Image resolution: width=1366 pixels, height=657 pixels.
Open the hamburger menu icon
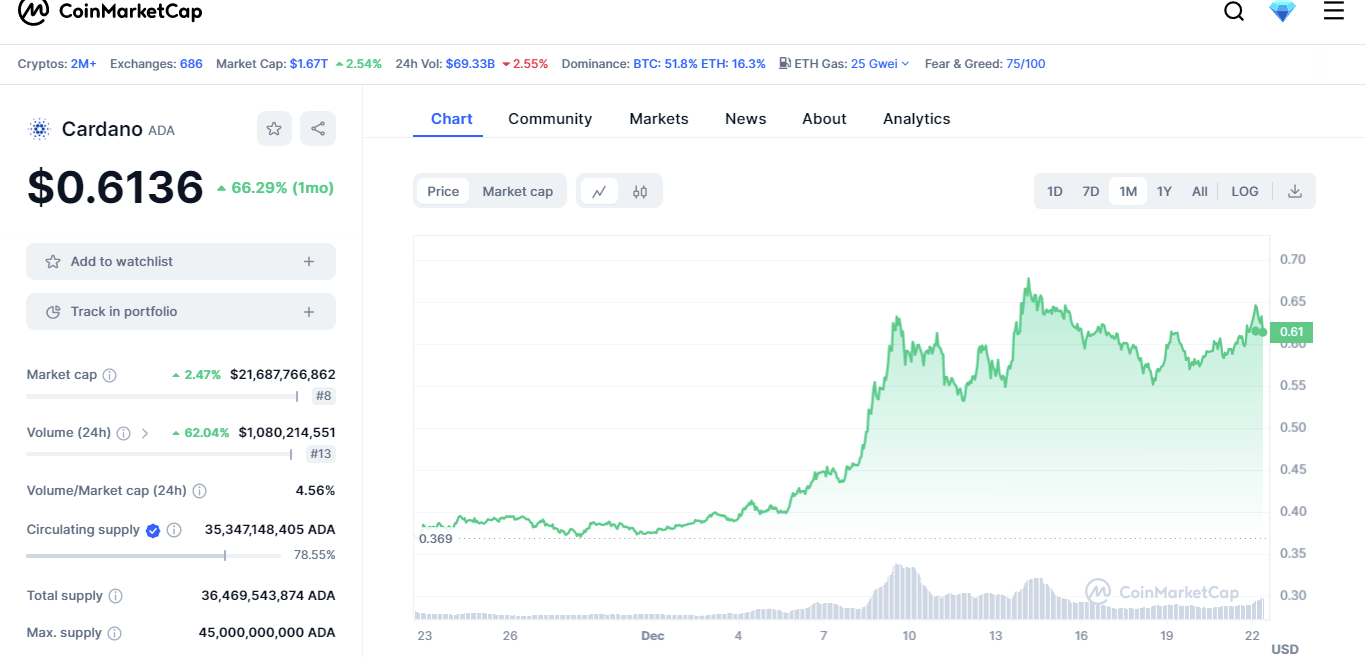(x=1334, y=11)
